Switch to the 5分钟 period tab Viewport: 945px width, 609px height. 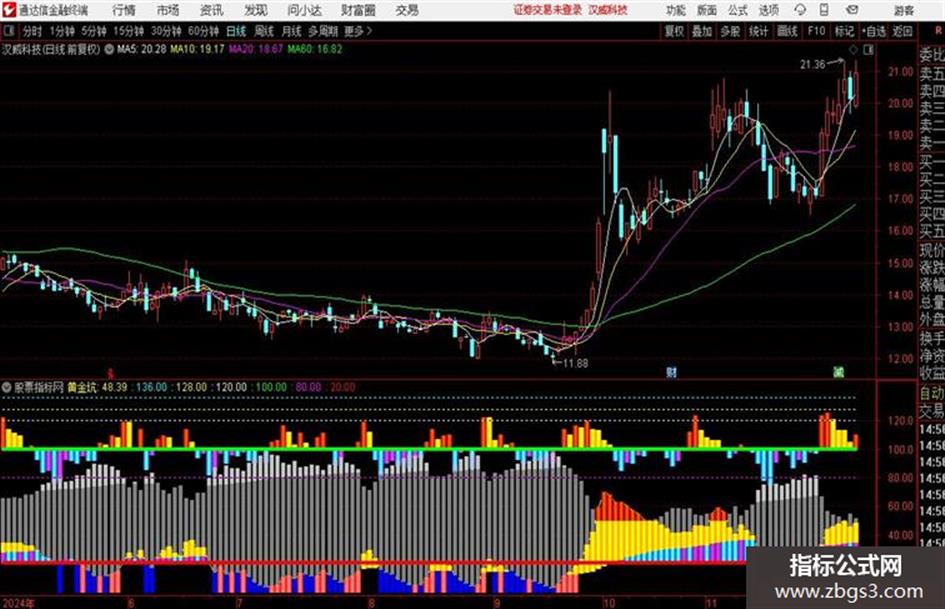pyautogui.click(x=93, y=31)
